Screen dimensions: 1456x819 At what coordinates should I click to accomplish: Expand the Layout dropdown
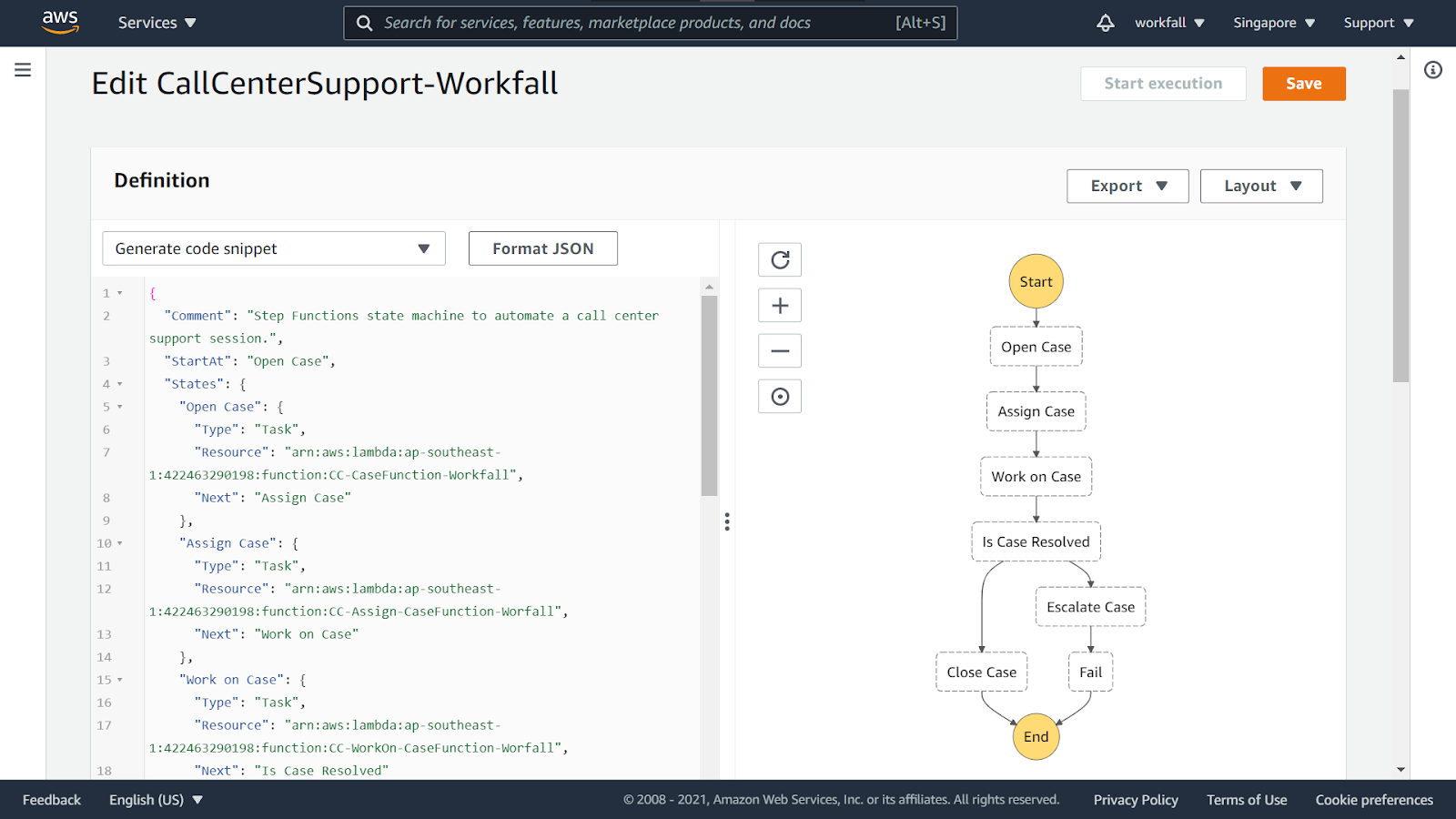coord(1261,186)
